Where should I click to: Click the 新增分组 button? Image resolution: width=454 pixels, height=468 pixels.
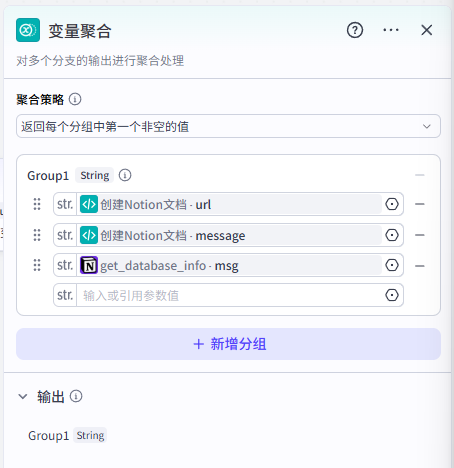(x=228, y=344)
